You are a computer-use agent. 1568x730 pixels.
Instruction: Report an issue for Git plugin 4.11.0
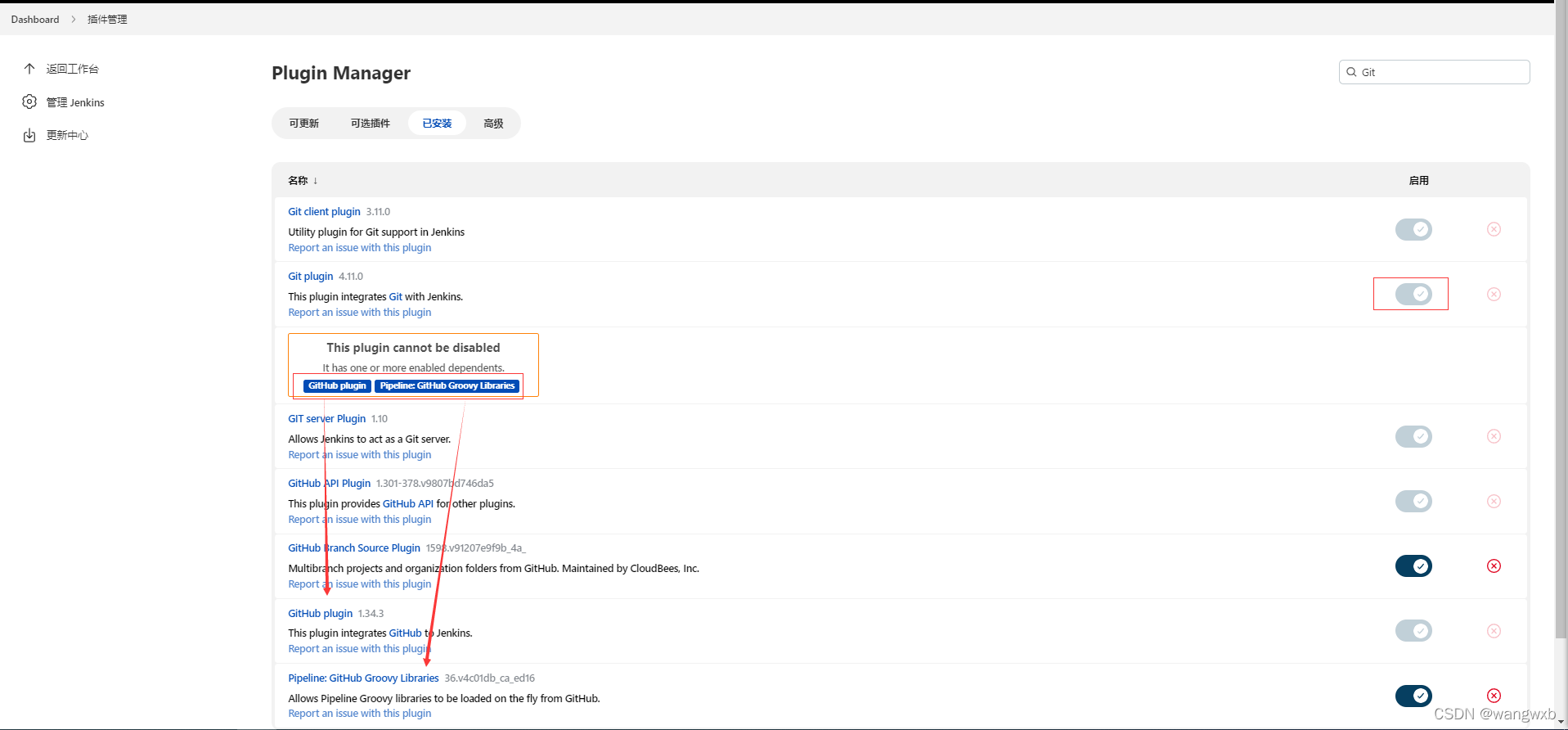(360, 312)
